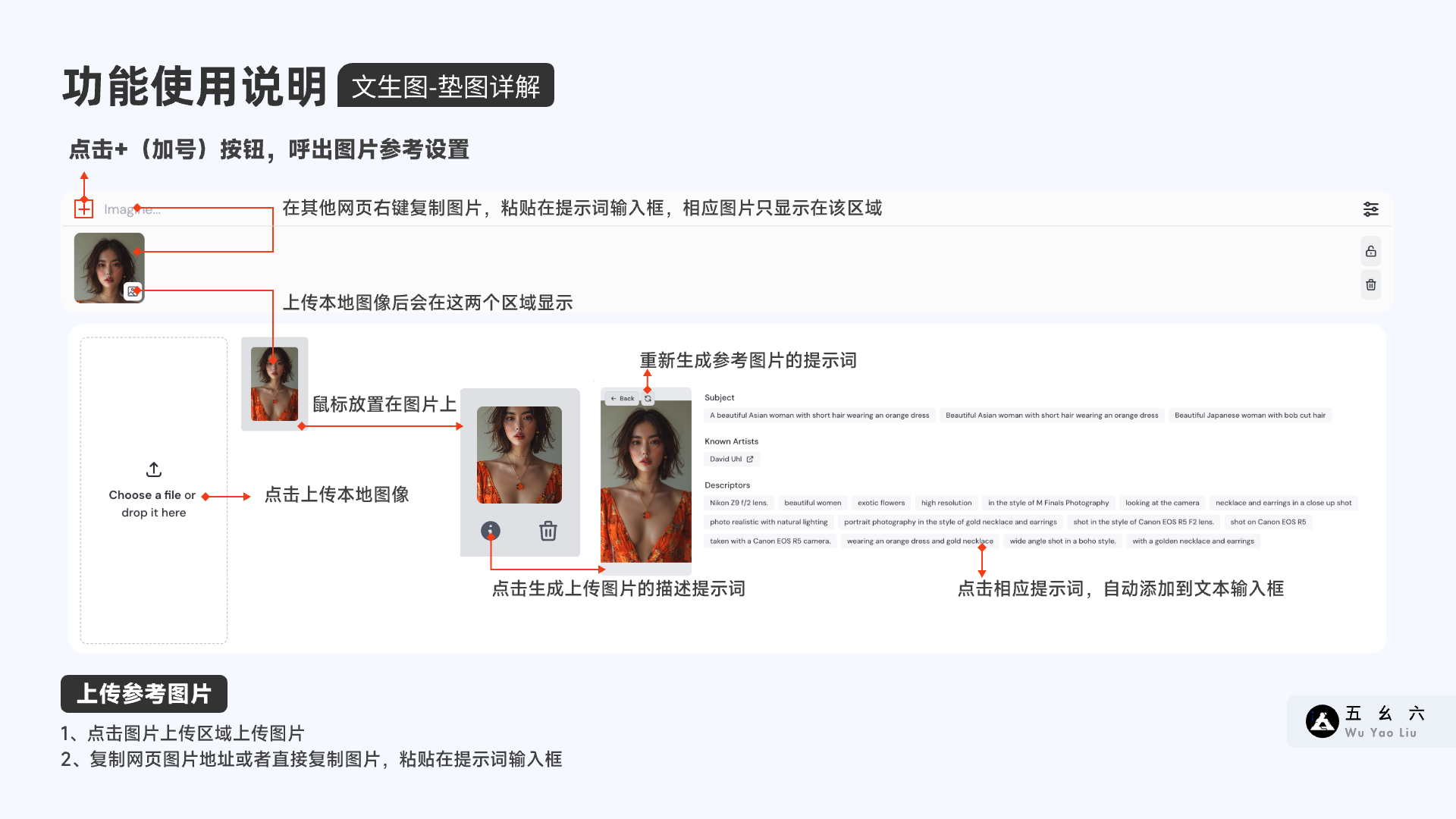Screen dimensions: 1456x819
Task: Click 'wearing an orange dress and gold necklace' tag
Action: tap(919, 541)
